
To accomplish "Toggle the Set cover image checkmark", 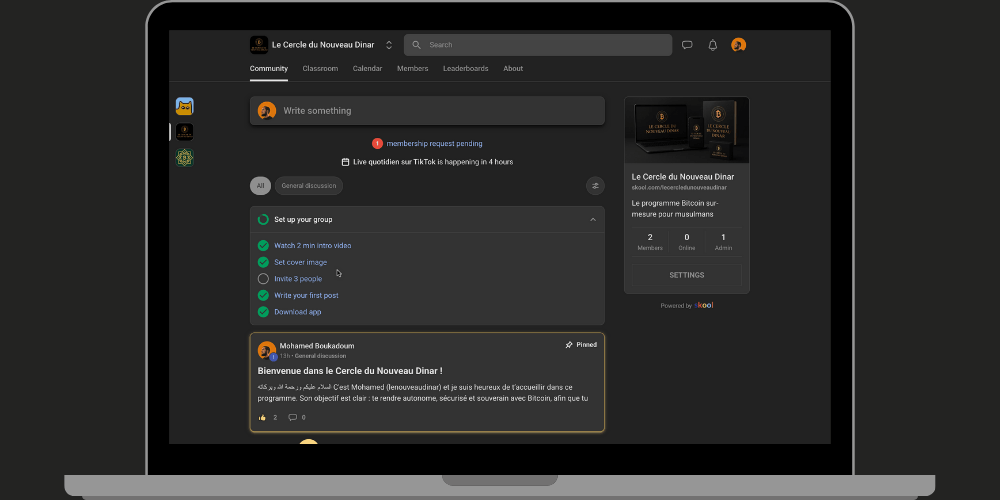I will [263, 262].
